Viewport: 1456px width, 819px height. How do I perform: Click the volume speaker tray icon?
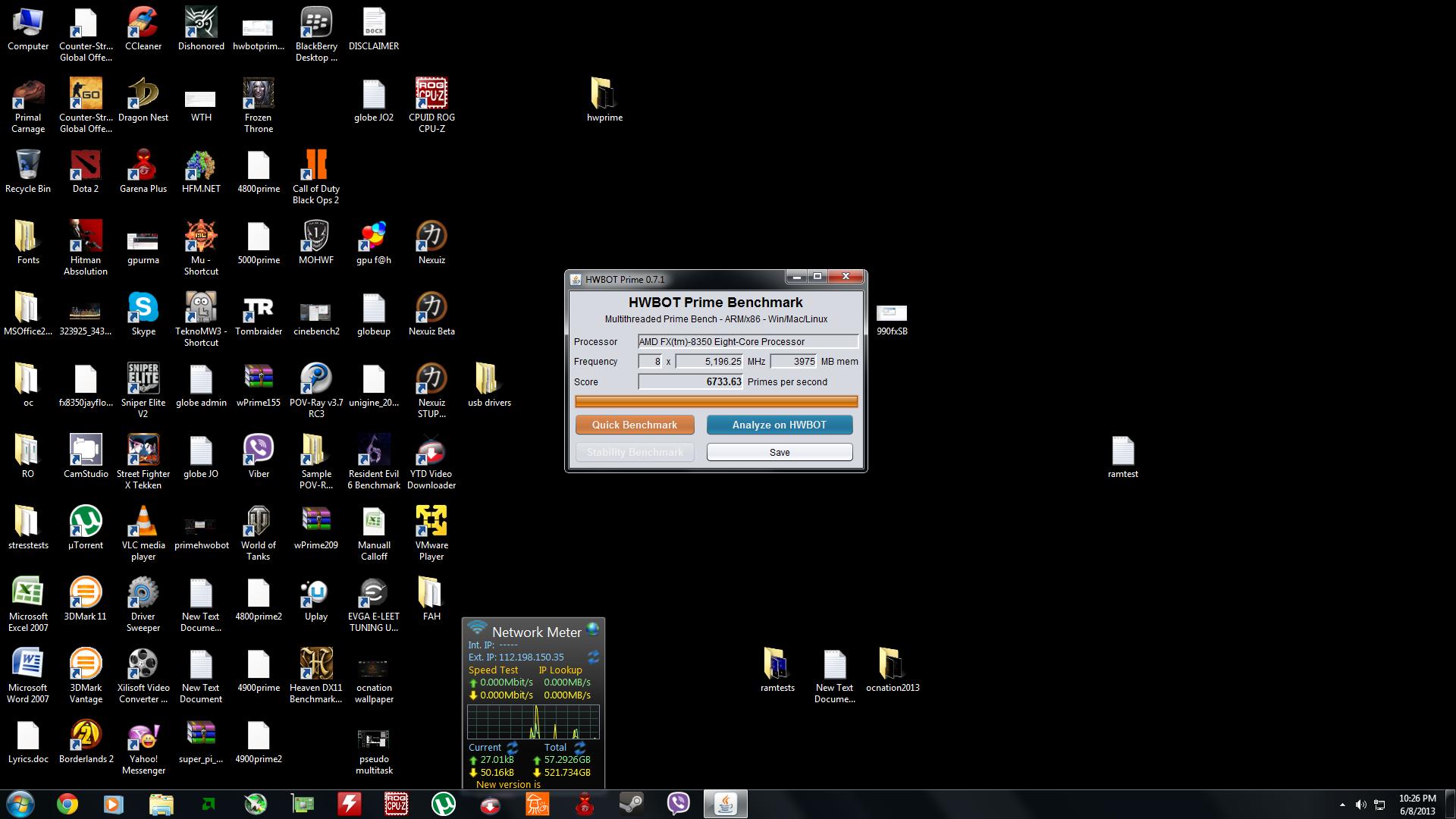point(1360,805)
